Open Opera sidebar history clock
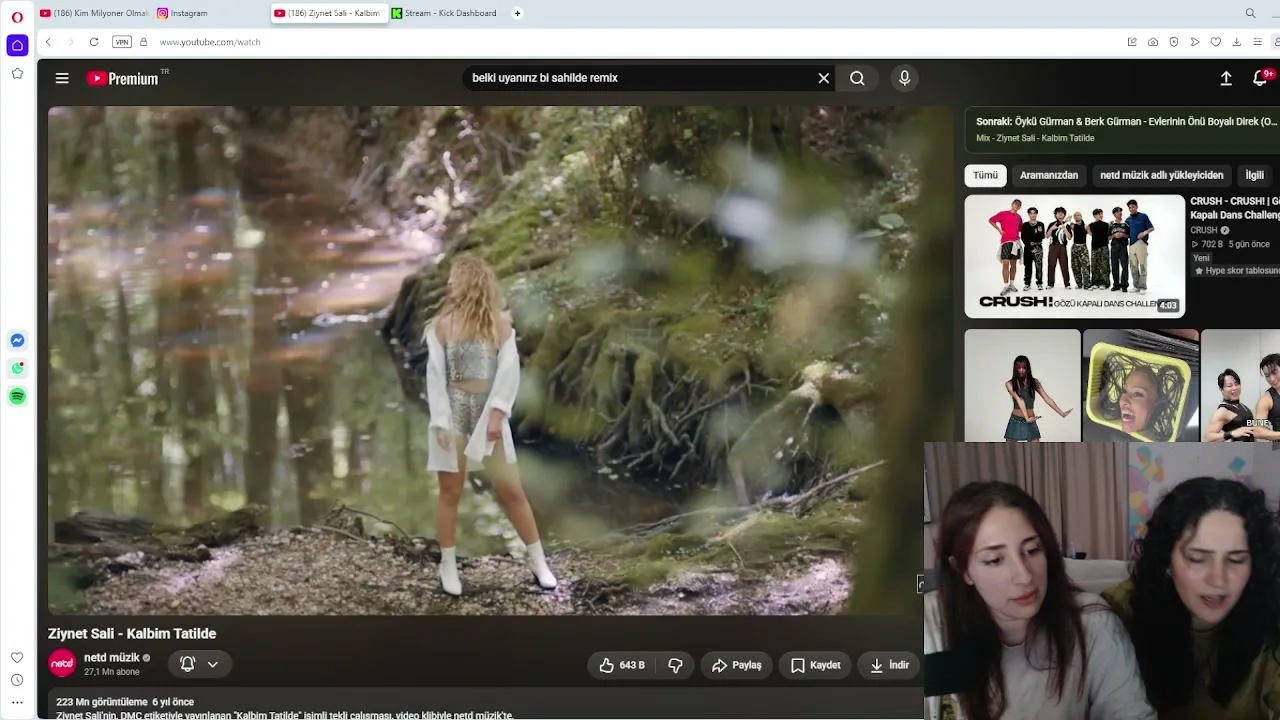 [17, 680]
